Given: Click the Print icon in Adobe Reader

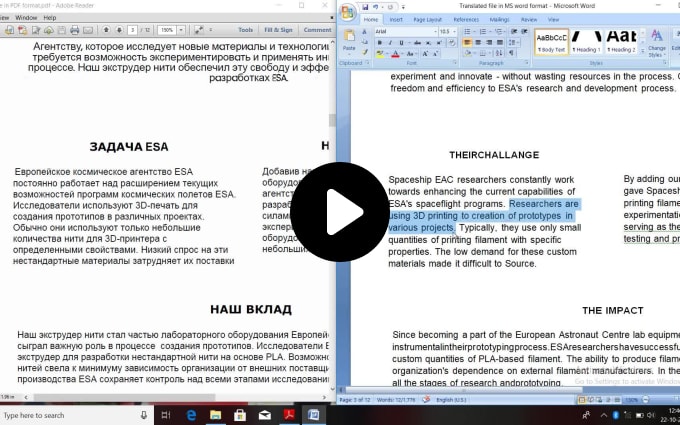Looking at the screenshot, I should click(75, 30).
